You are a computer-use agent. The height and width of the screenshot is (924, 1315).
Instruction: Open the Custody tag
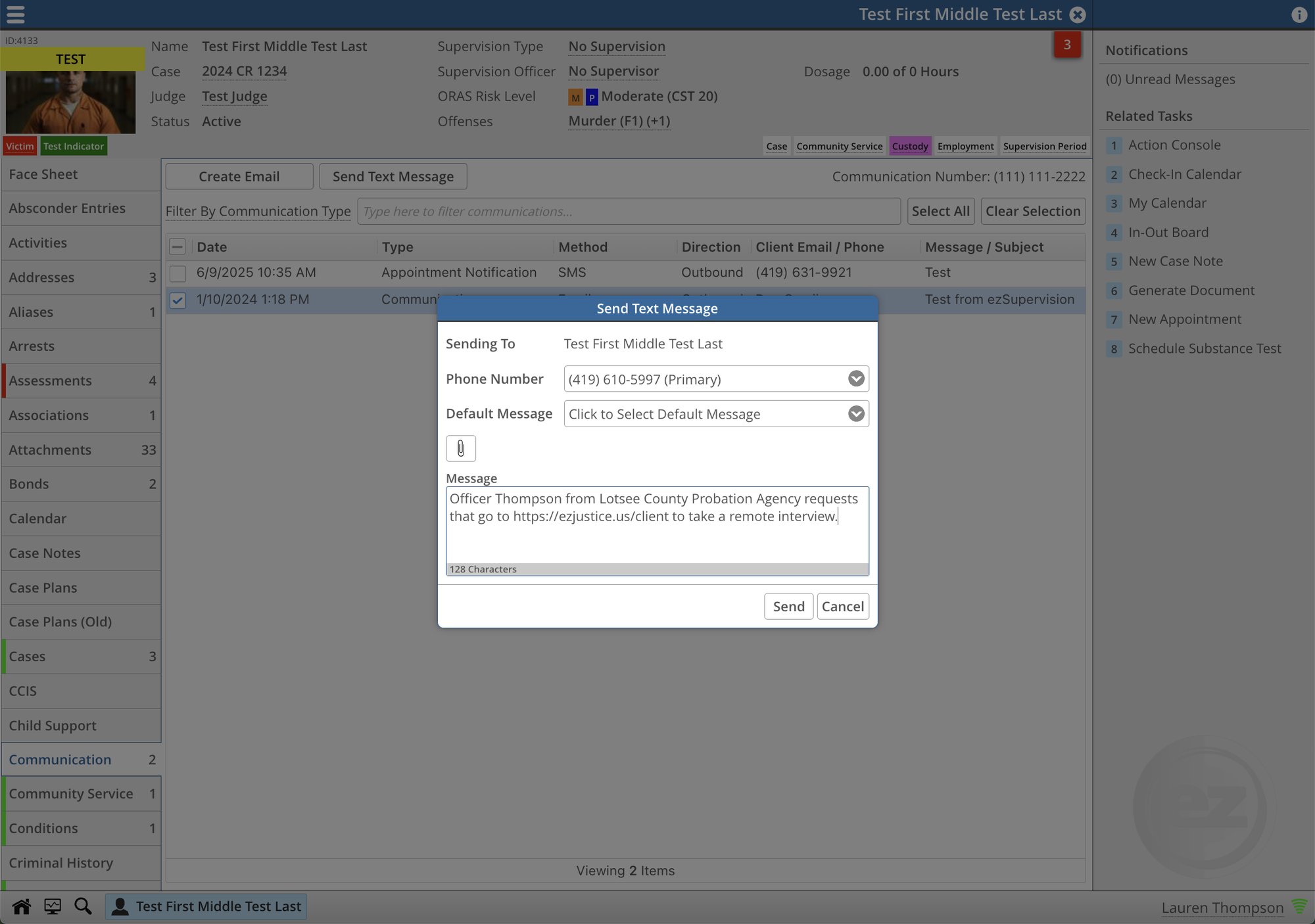[910, 146]
